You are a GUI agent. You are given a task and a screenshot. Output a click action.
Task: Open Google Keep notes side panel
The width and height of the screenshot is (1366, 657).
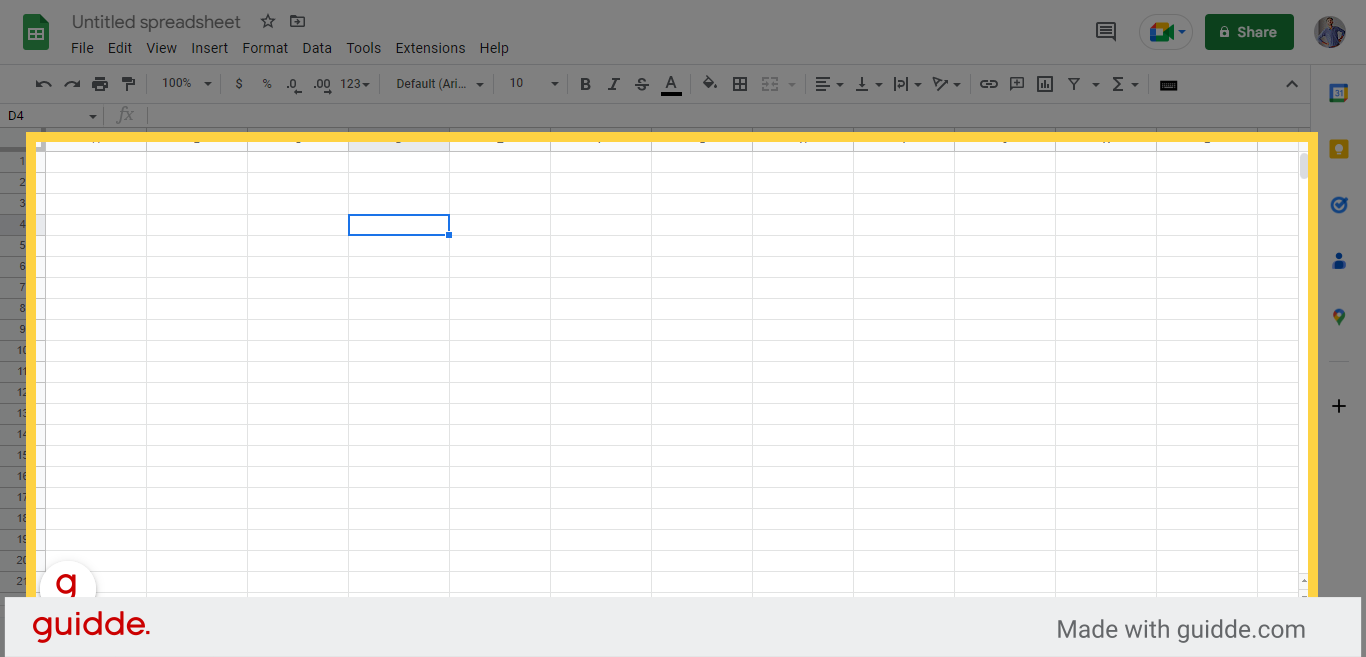[x=1339, y=149]
